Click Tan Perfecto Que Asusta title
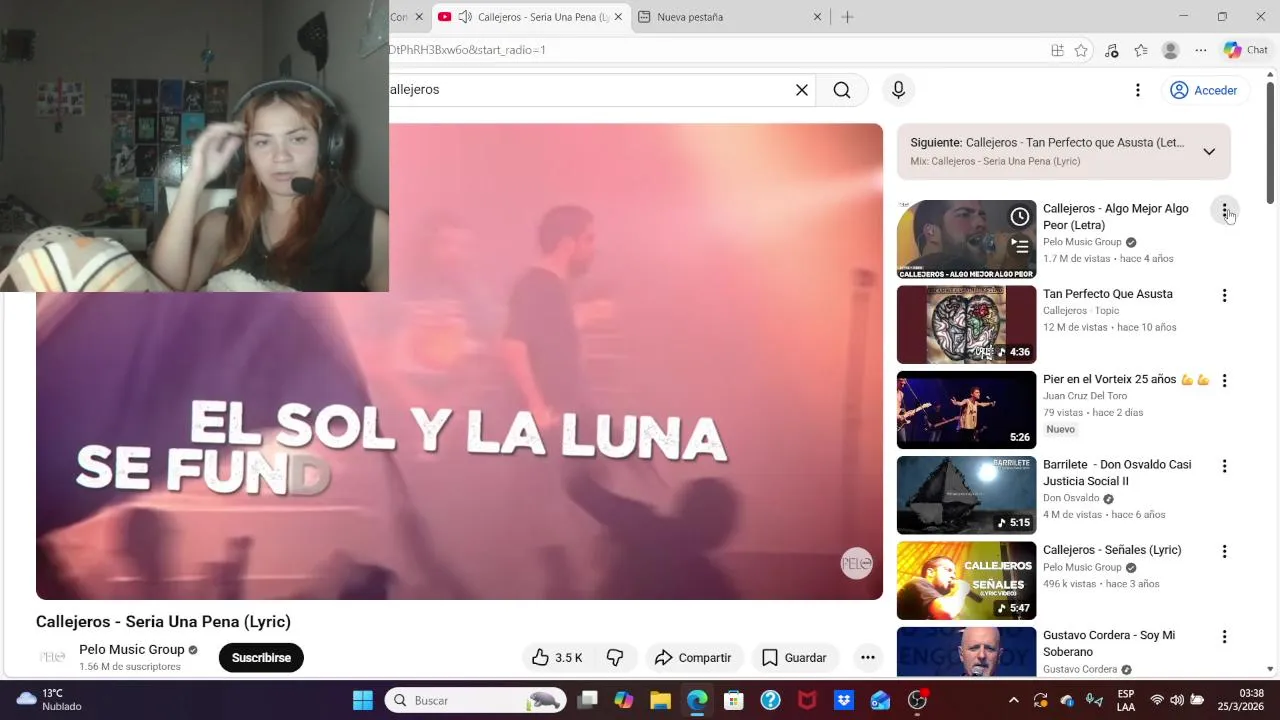 tap(1108, 294)
